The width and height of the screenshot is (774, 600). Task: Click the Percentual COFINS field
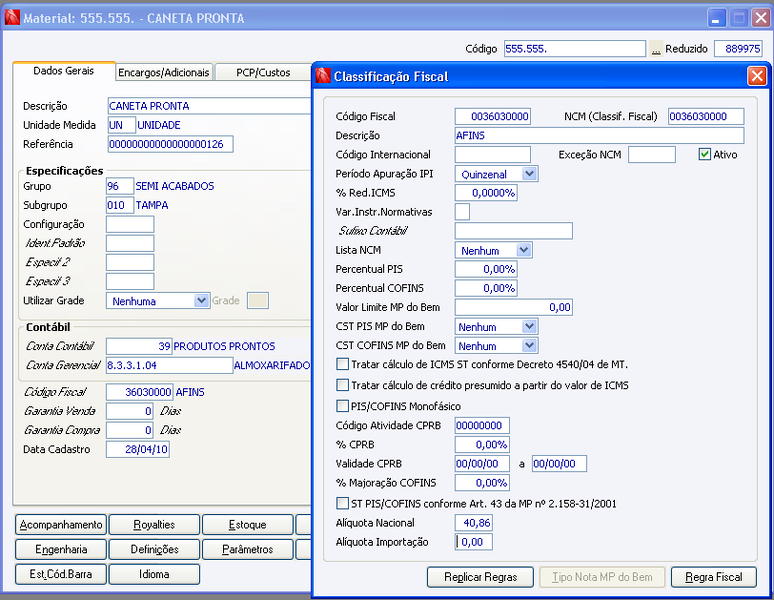[486, 288]
